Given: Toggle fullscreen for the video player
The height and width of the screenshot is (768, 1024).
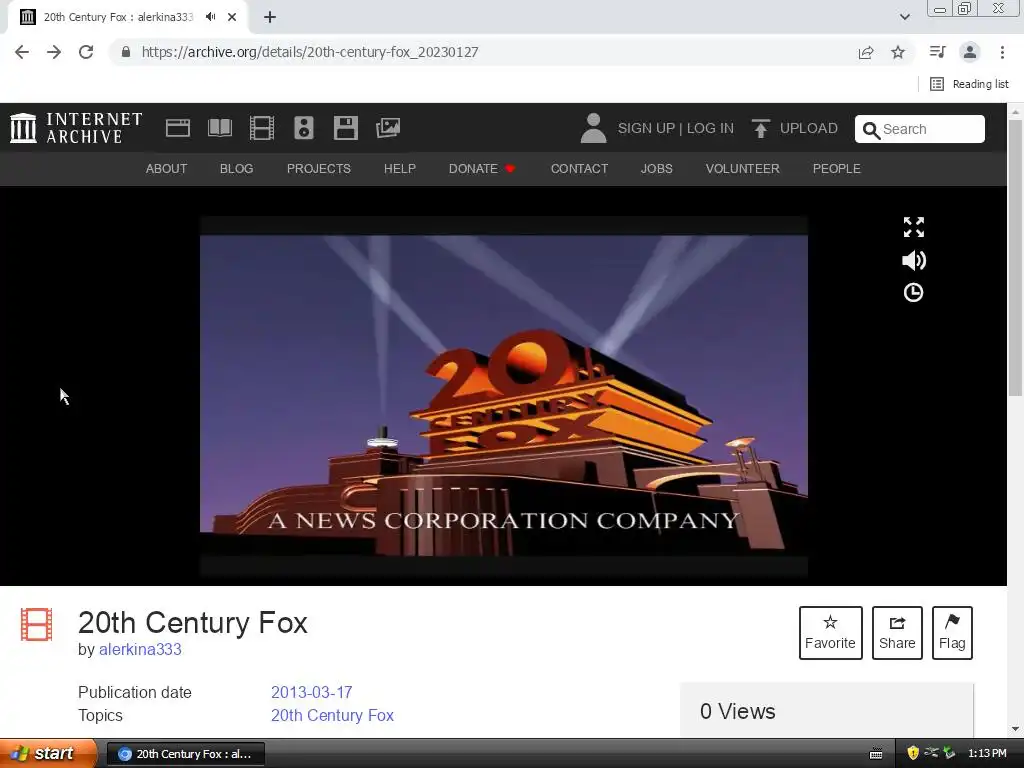Looking at the screenshot, I should (x=914, y=227).
